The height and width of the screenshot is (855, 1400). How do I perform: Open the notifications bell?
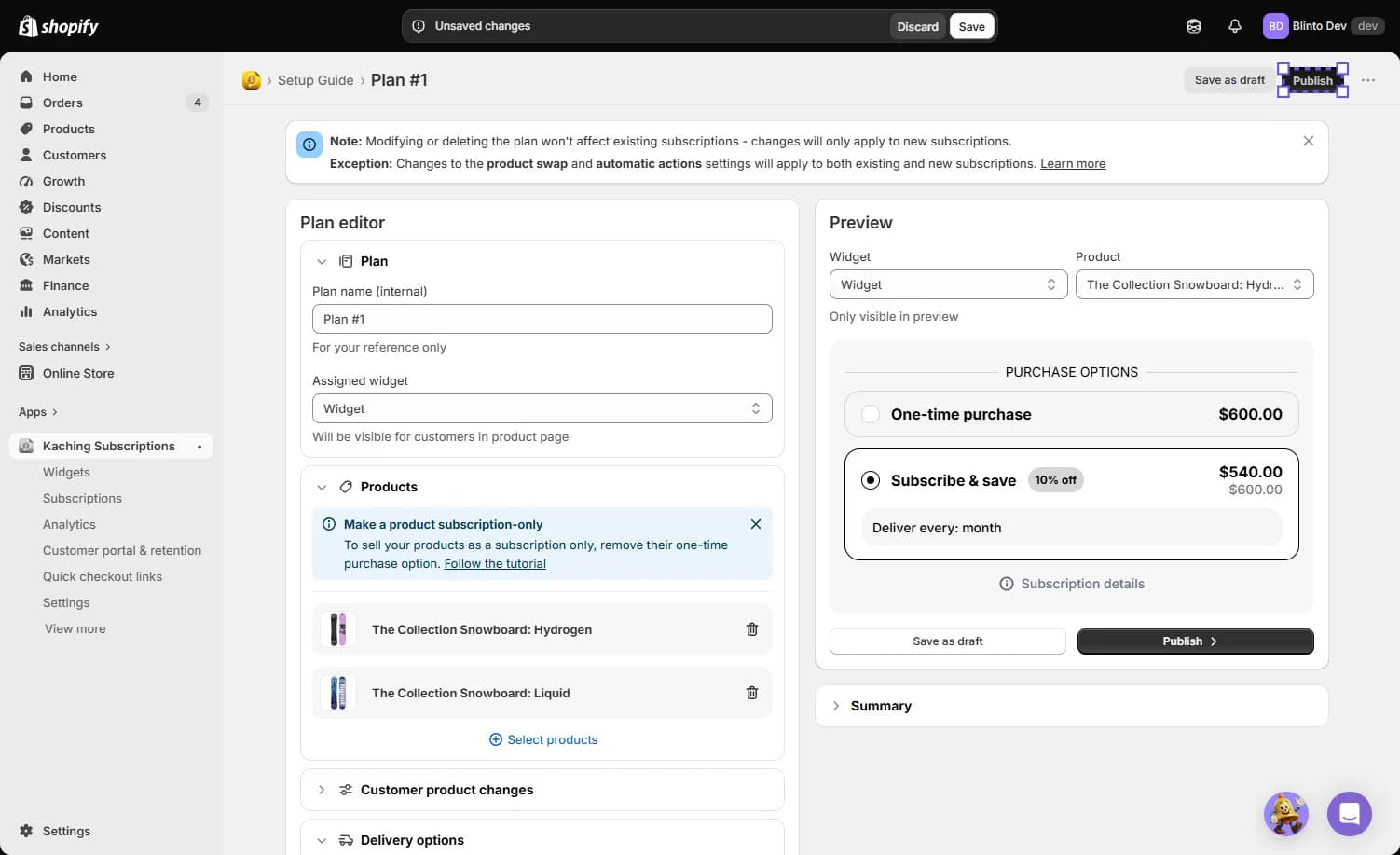[1235, 26]
